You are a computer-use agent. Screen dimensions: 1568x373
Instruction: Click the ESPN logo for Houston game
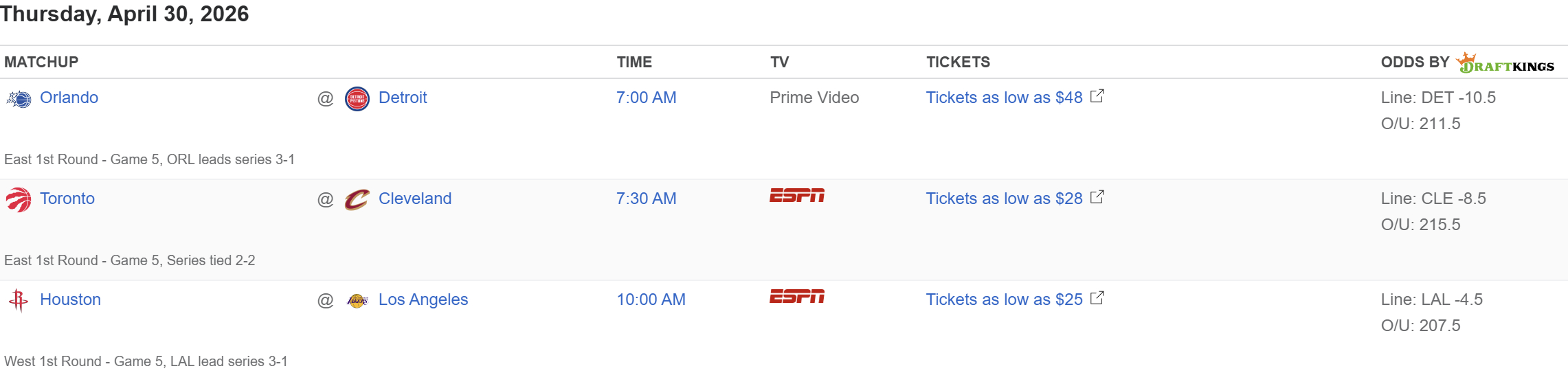coord(796,297)
